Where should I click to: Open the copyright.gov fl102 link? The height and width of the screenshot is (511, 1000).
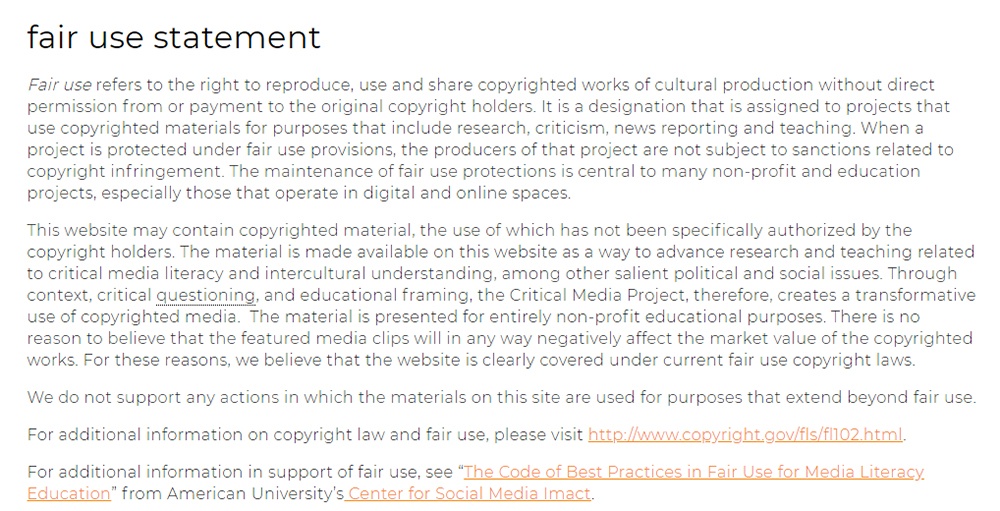pos(745,434)
